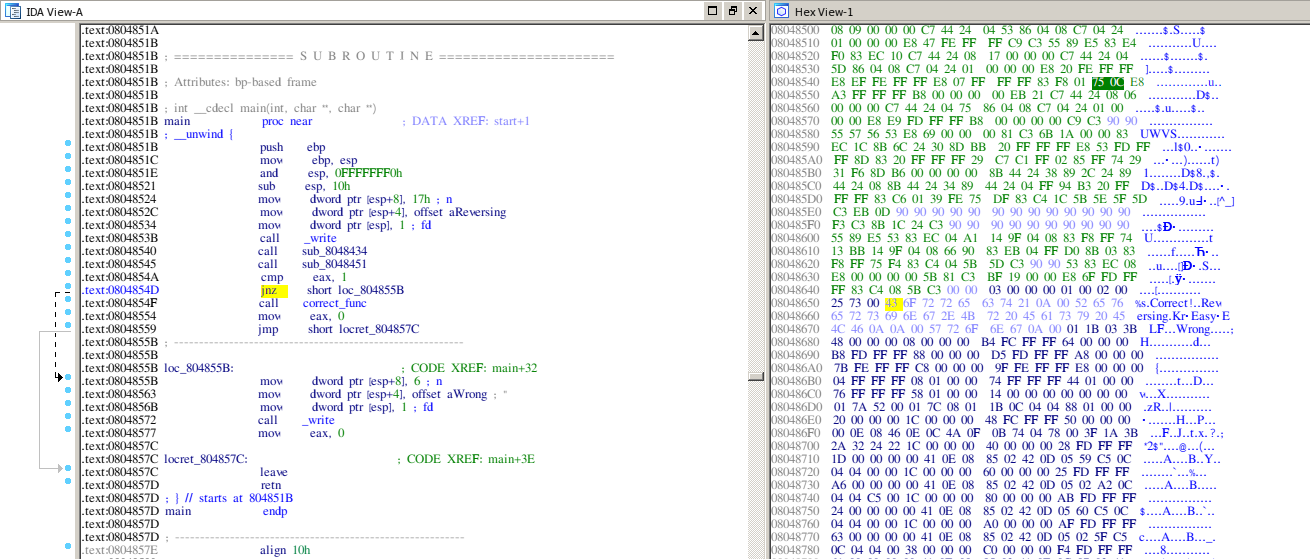Click the green highlighted 75 0C bytes in Hex View
1310x559 pixels.
point(1110,82)
